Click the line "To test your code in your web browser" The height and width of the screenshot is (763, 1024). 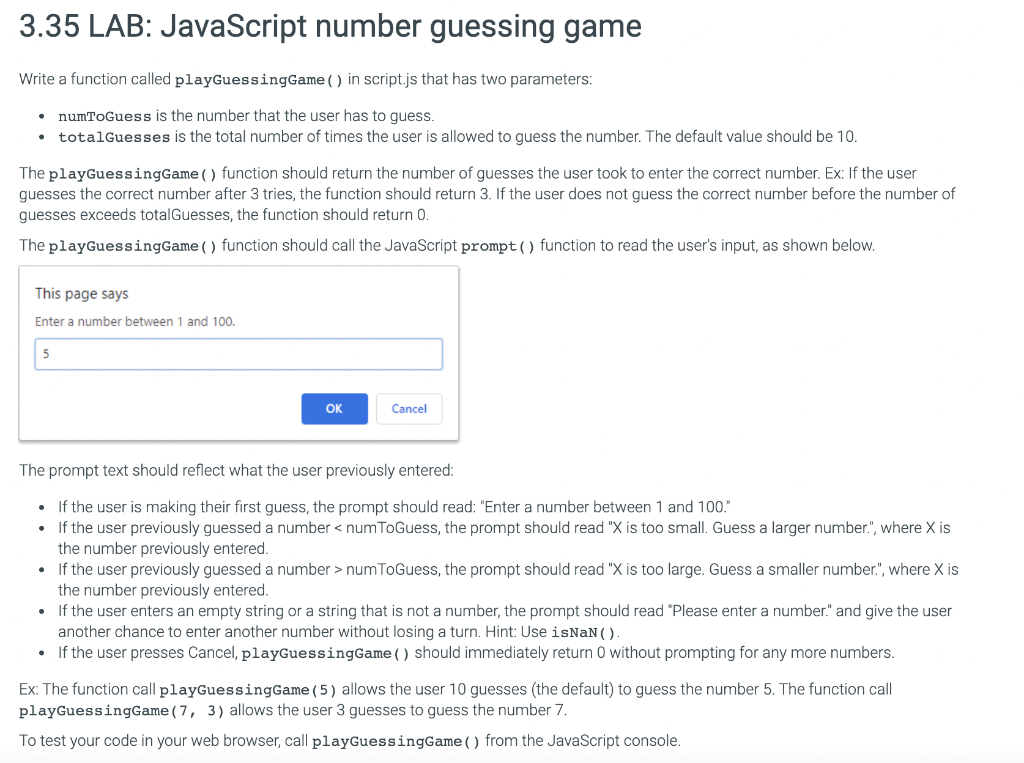(349, 741)
